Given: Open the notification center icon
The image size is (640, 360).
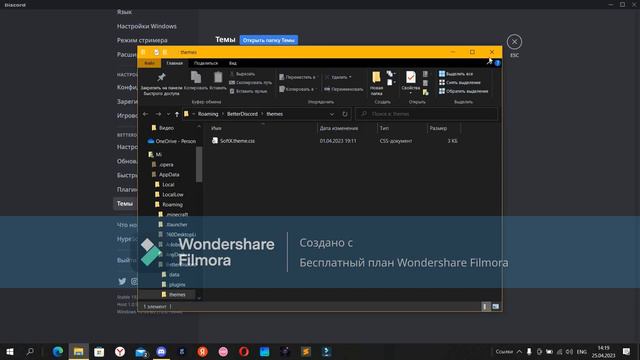Looking at the screenshot, I should click(627, 351).
